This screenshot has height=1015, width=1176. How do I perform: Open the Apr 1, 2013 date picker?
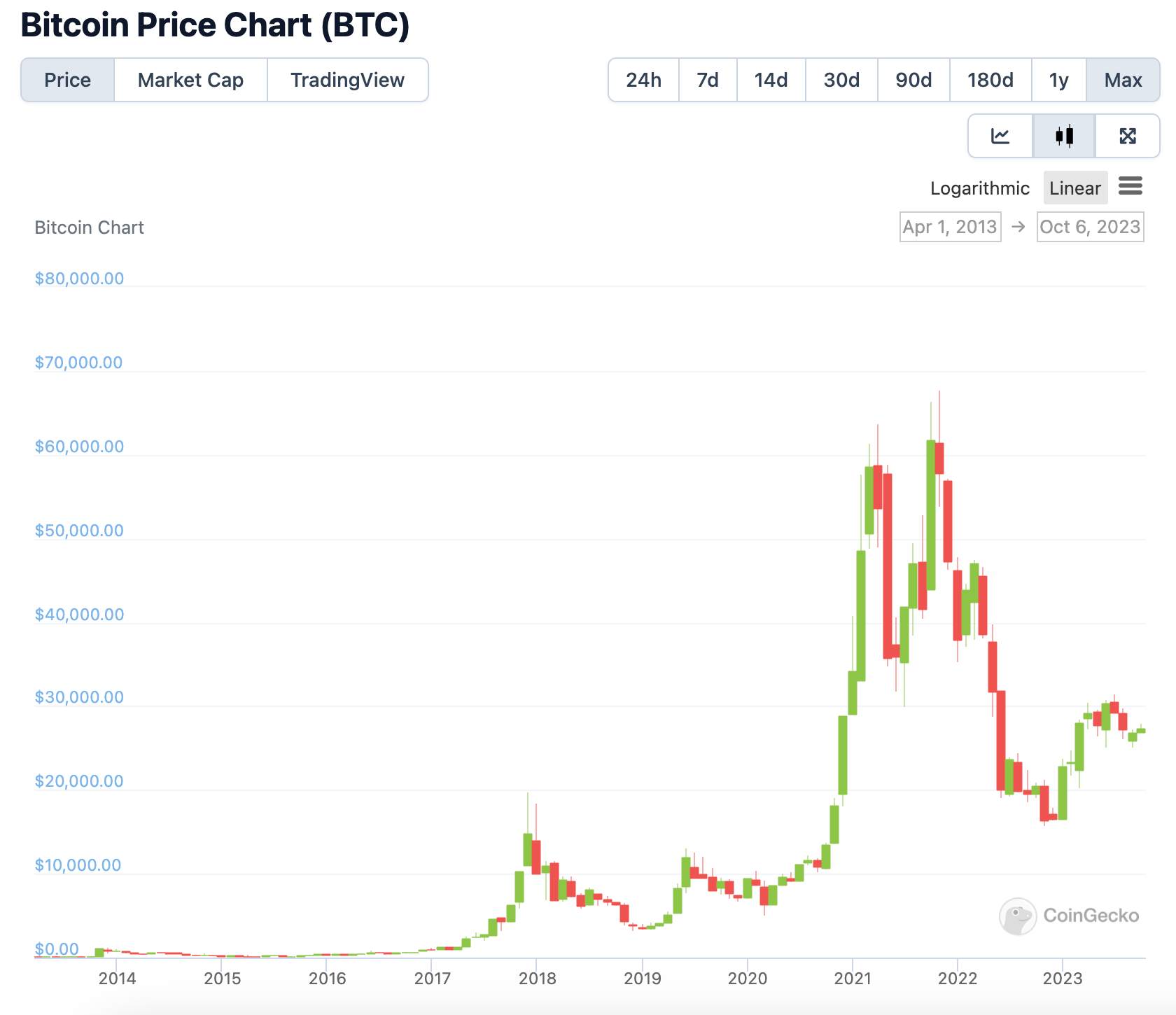[950, 227]
